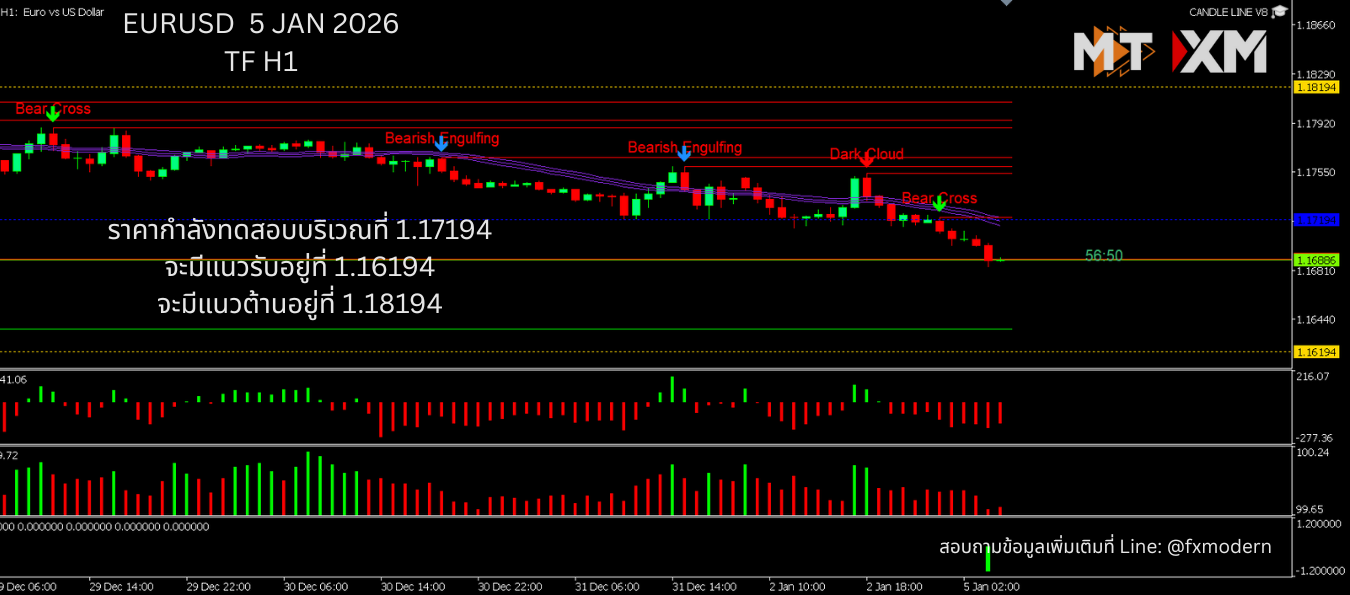Select the yellow 1.16194 support price label
Screen dimensions: 1350x595
point(1316,352)
